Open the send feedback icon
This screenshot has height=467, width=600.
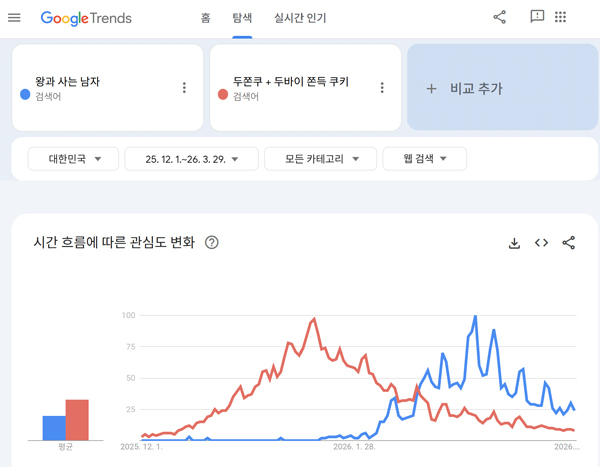coord(537,17)
